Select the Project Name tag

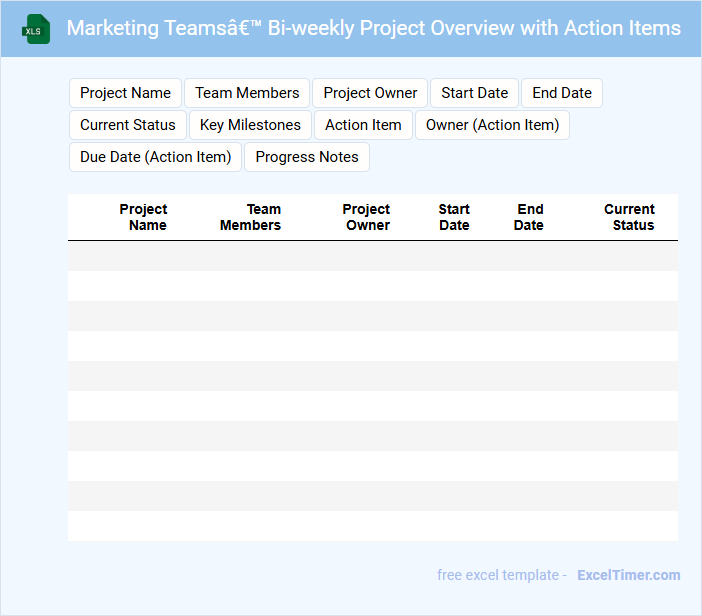[x=125, y=93]
